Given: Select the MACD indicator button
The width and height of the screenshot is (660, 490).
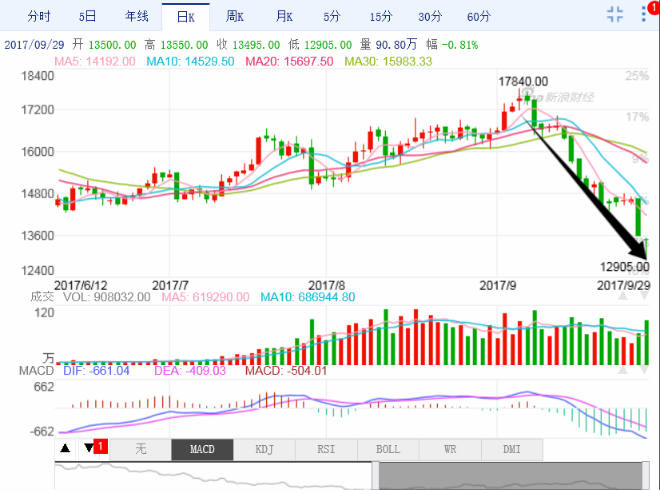Looking at the screenshot, I should 202,449.
